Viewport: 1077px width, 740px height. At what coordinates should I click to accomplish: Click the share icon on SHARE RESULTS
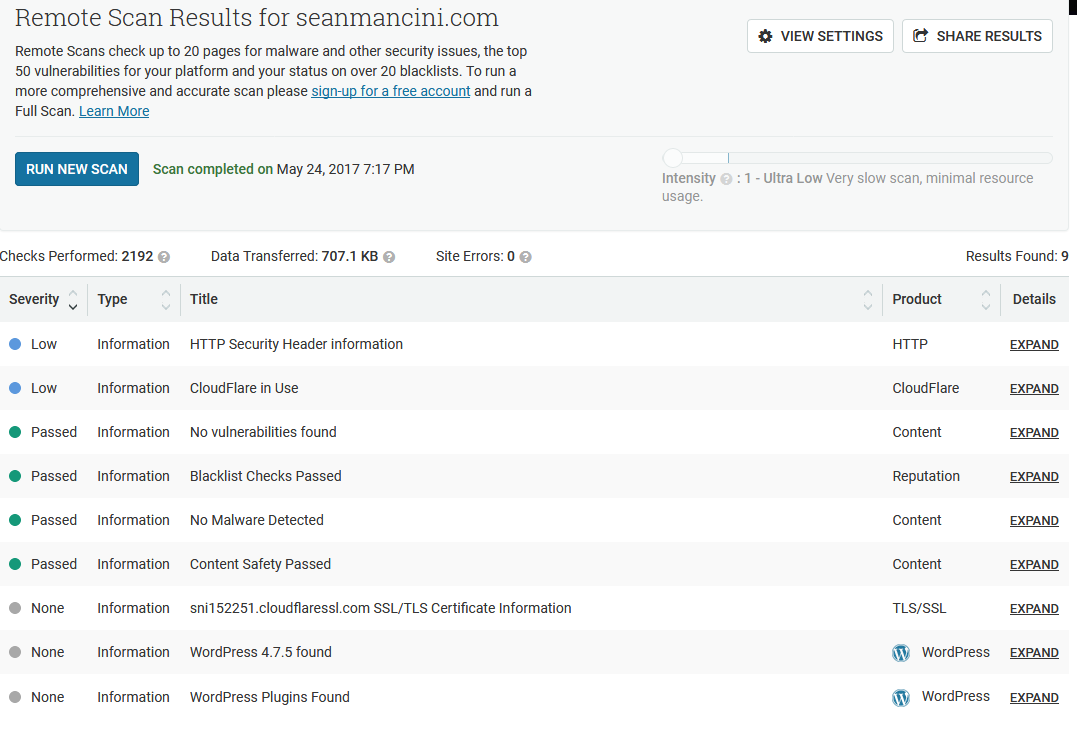(920, 35)
